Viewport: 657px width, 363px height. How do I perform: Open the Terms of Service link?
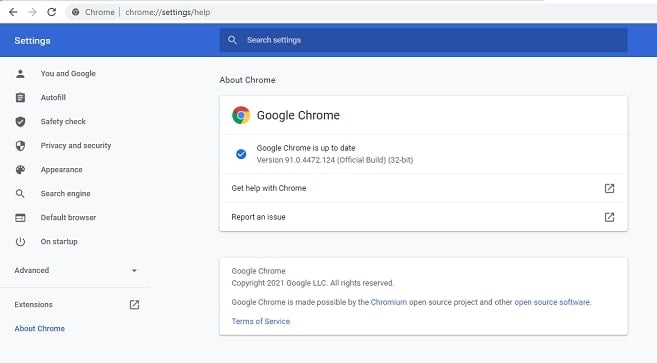point(261,321)
